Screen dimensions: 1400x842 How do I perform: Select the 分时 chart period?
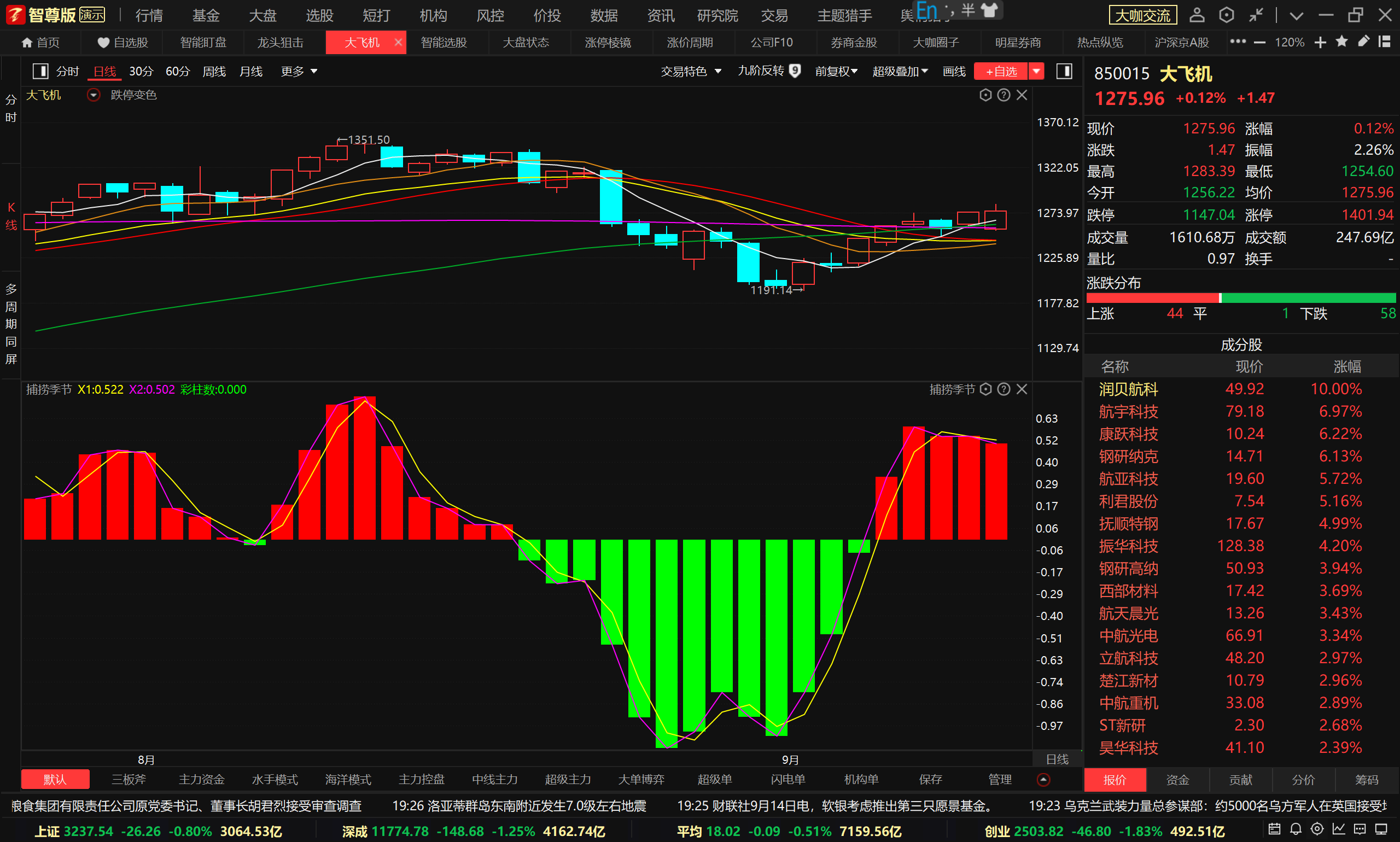click(x=67, y=72)
